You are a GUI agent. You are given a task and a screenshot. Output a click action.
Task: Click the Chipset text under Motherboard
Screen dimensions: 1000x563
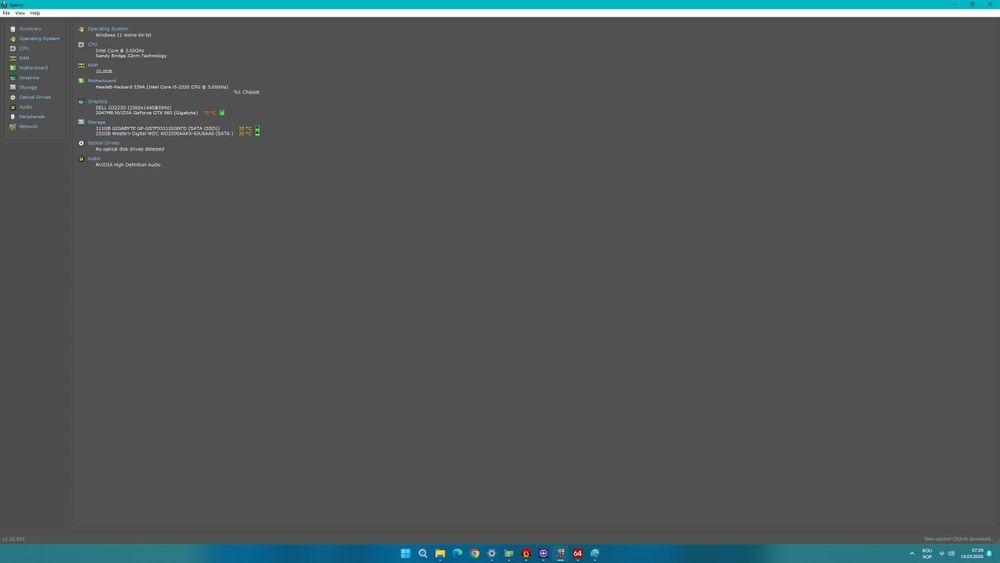pyautogui.click(x=246, y=92)
